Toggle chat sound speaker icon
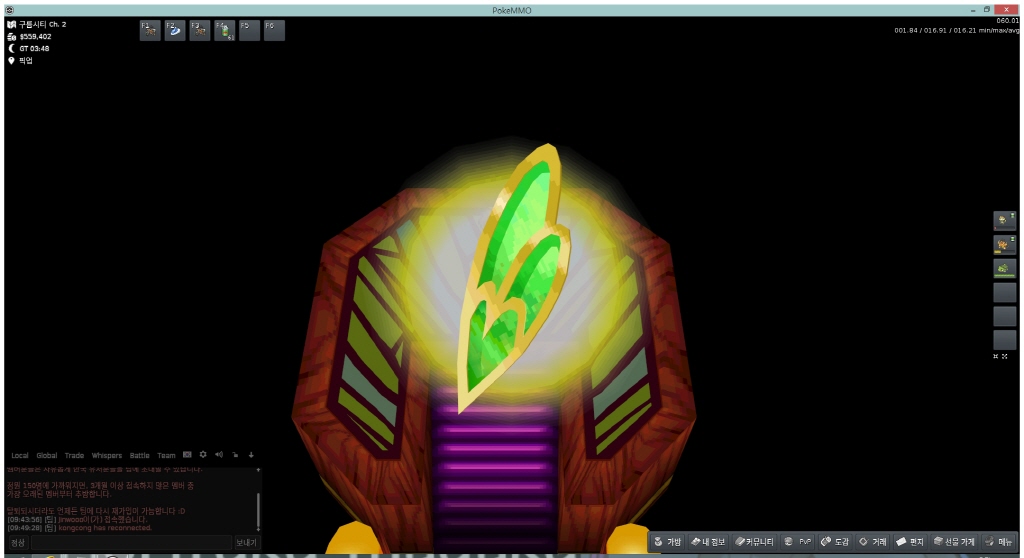The height and width of the screenshot is (558, 1024). [219, 455]
